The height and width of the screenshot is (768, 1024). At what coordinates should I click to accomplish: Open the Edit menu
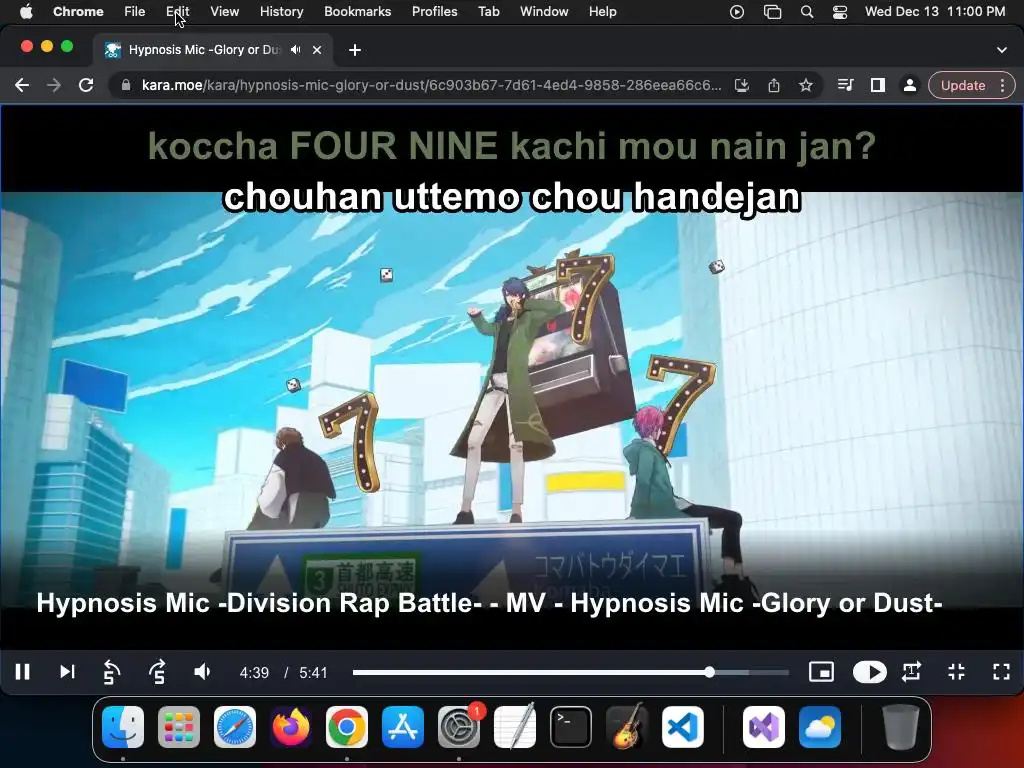tap(178, 12)
